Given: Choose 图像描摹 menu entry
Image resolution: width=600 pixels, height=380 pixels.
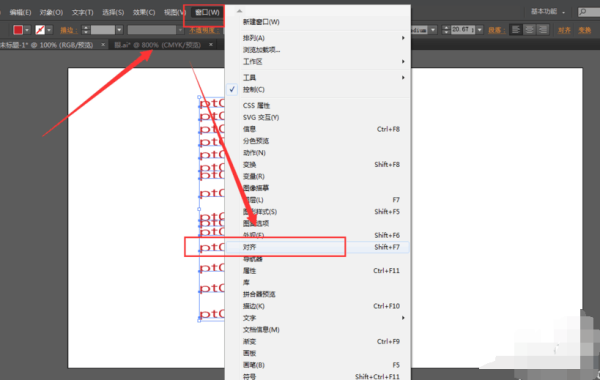Looking at the screenshot, I should tap(318, 188).
